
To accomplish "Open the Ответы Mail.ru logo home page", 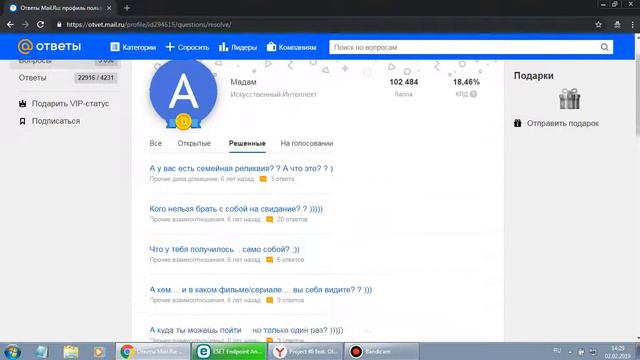I will coord(49,47).
